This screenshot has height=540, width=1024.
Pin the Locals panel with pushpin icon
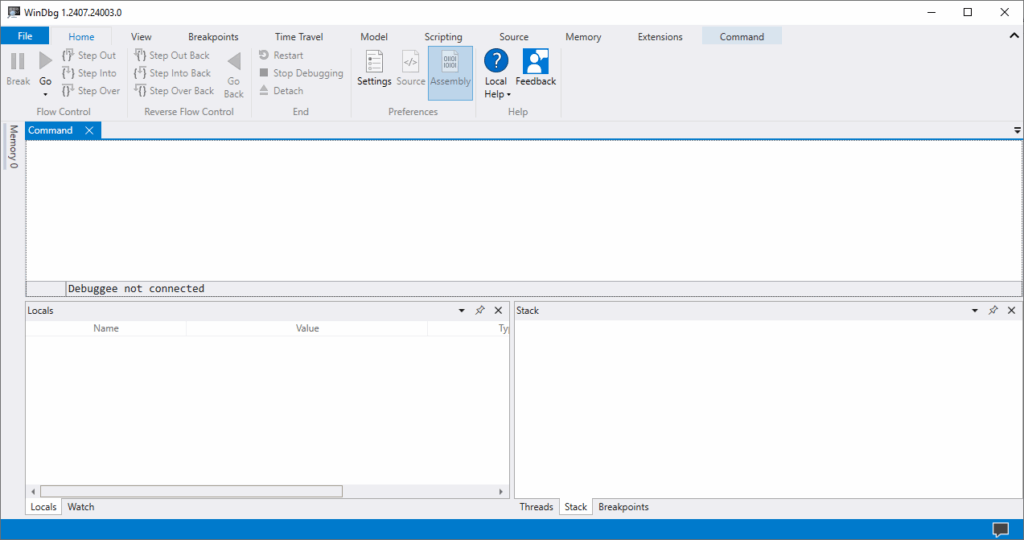point(480,311)
